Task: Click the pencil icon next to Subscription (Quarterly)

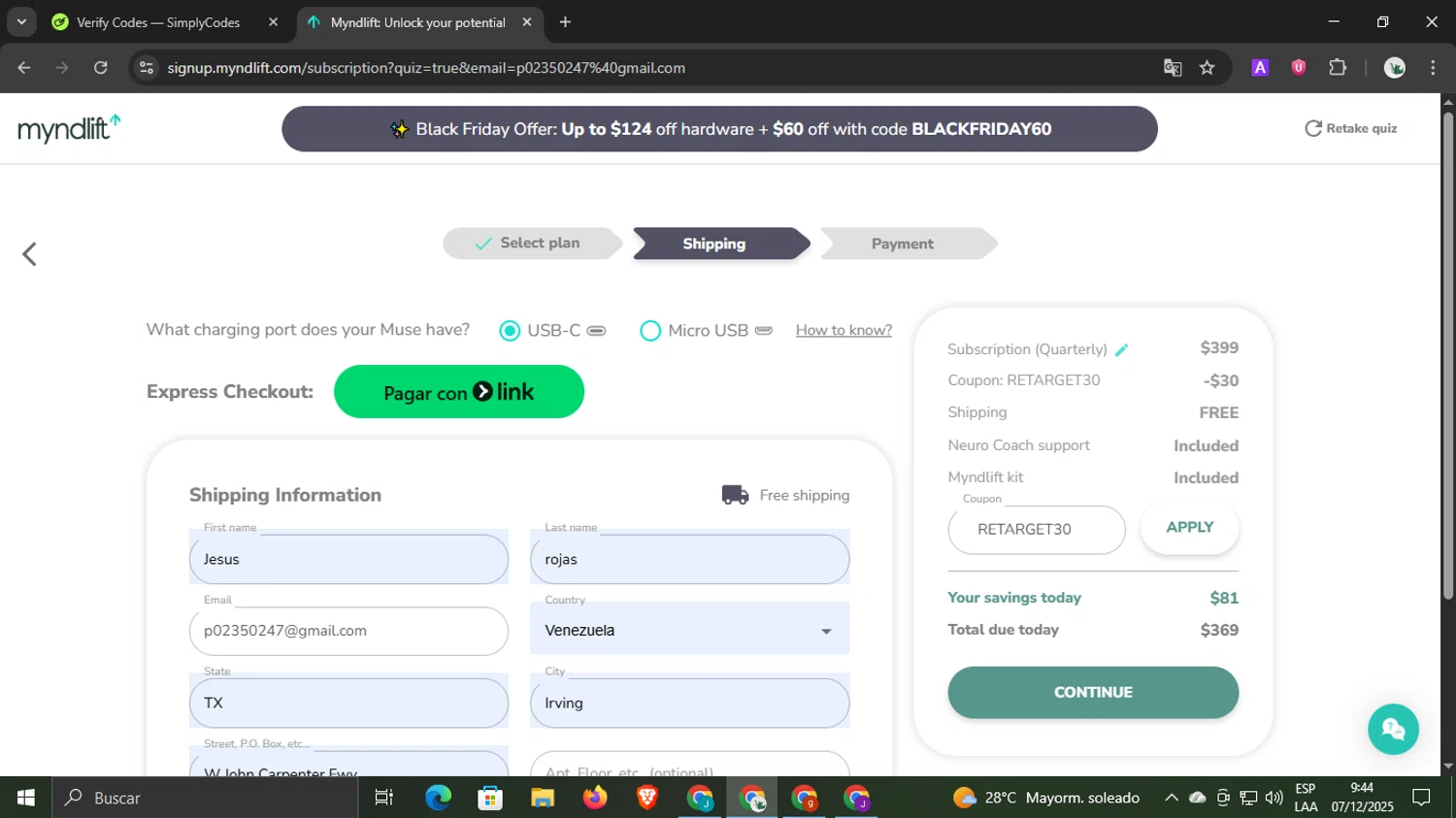Action: click(x=1122, y=349)
